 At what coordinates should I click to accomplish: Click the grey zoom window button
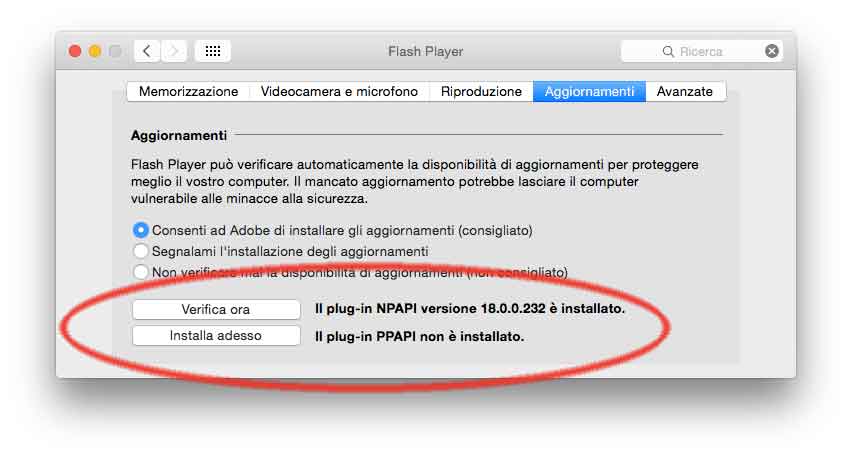(115, 51)
